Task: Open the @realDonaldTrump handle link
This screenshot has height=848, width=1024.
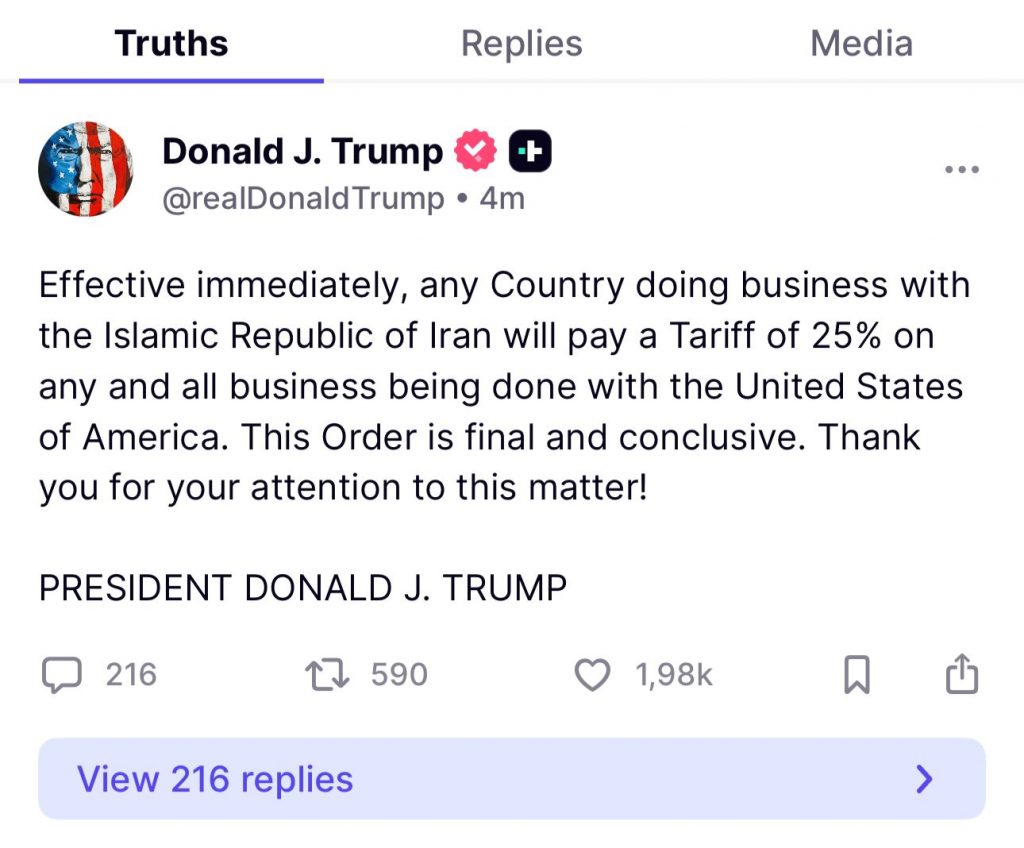Action: pos(303,198)
